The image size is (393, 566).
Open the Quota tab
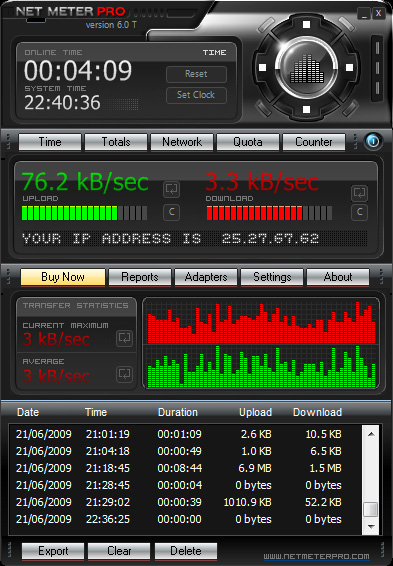(x=248, y=142)
